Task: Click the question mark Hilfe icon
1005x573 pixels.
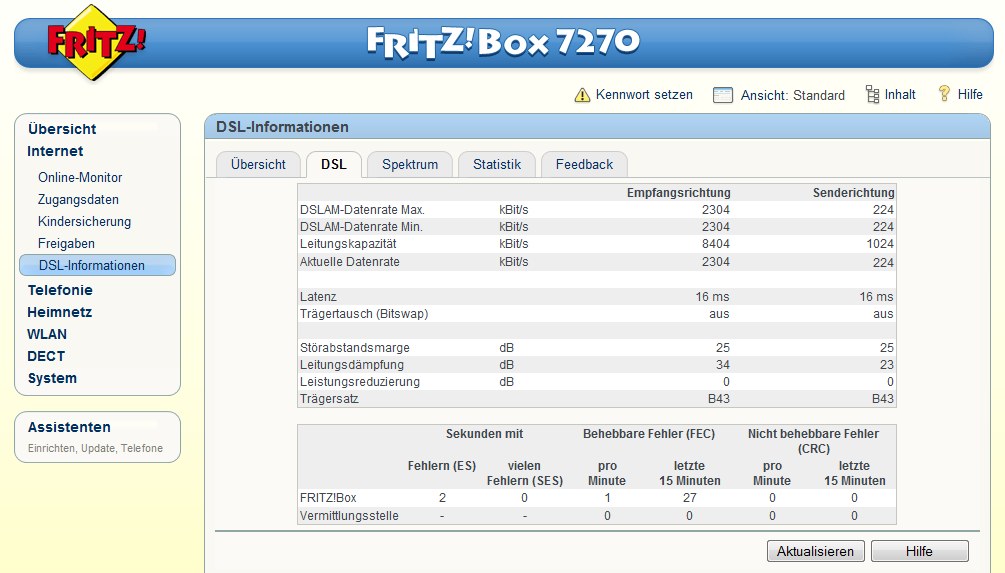Action: coord(944,94)
